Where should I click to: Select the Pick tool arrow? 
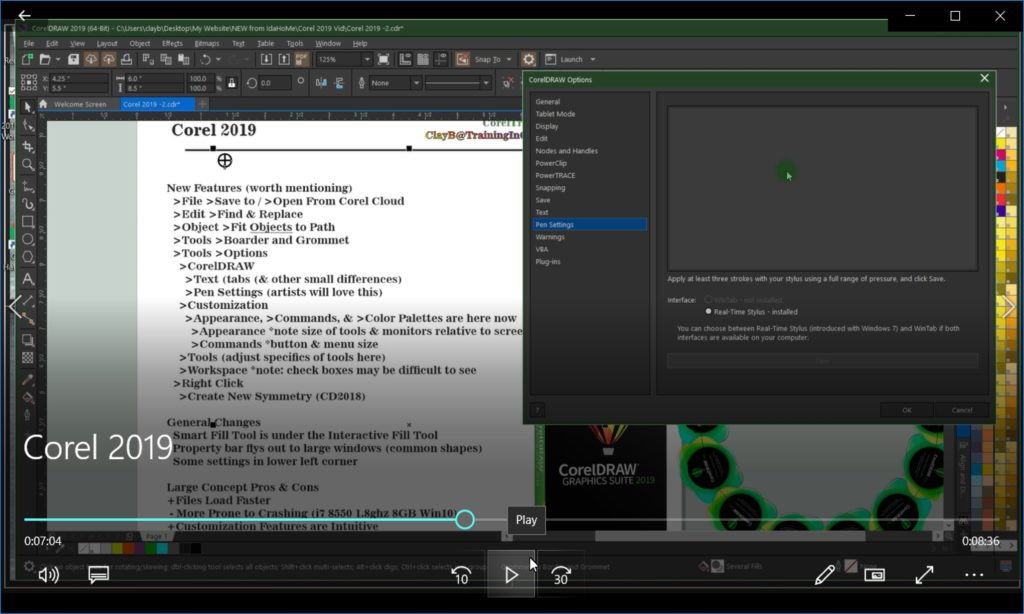[x=27, y=106]
